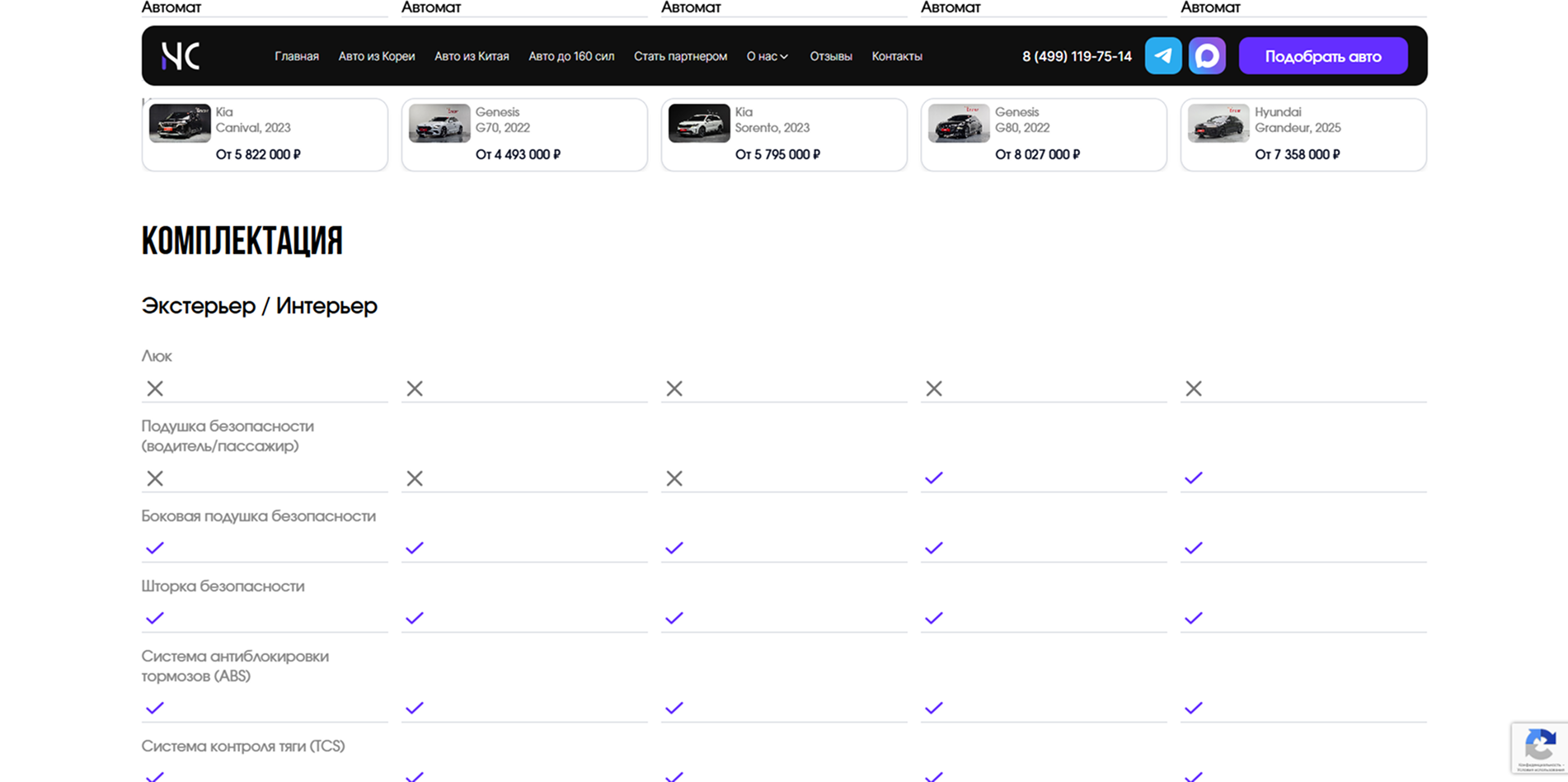Click the Люк cross icon for Hyundai Grandeur

[1194, 389]
